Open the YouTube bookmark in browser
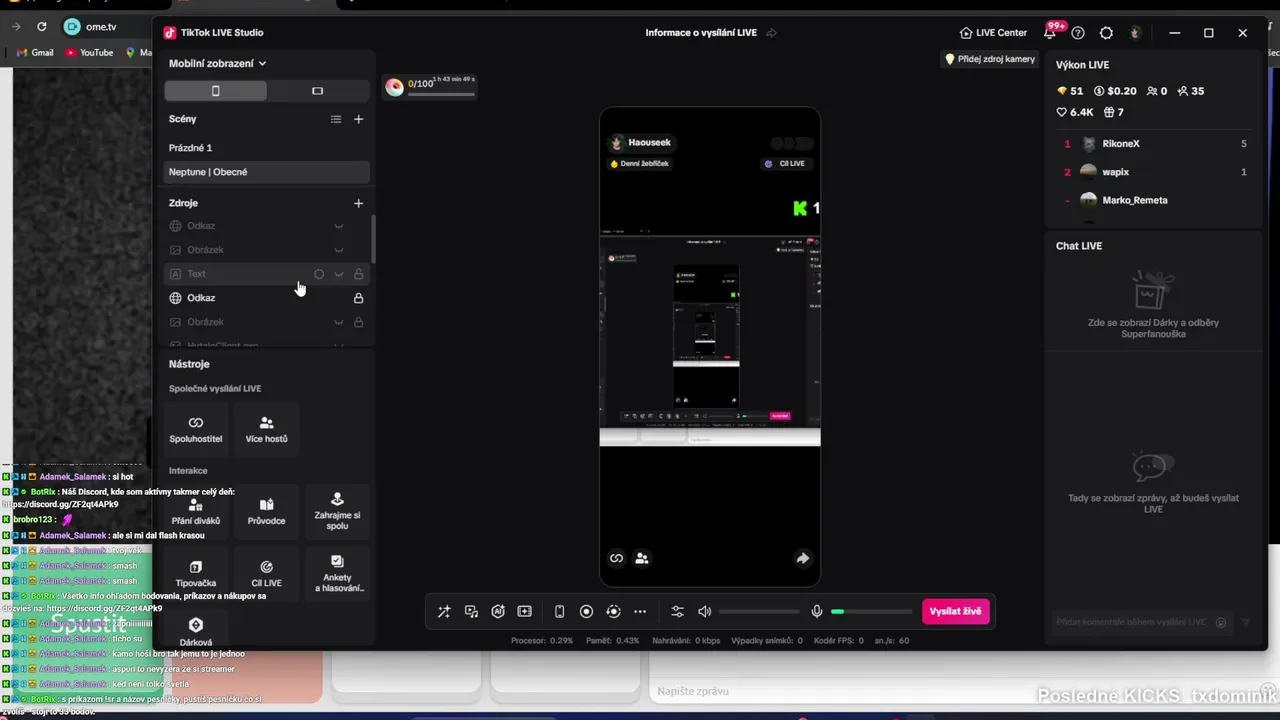The width and height of the screenshot is (1280, 720). click(x=89, y=53)
